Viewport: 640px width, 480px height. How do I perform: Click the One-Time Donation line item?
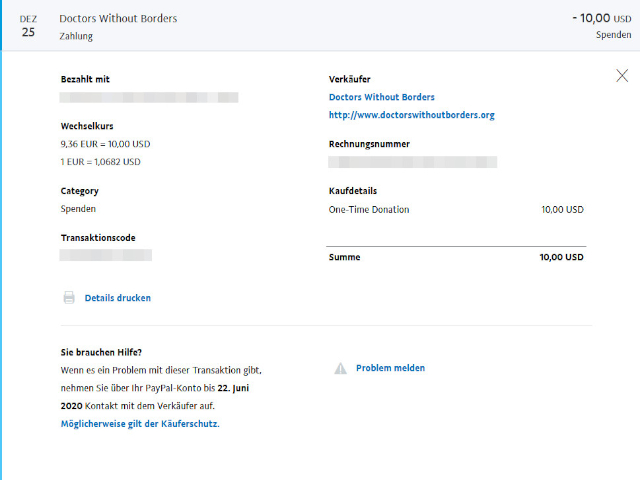[x=369, y=210]
